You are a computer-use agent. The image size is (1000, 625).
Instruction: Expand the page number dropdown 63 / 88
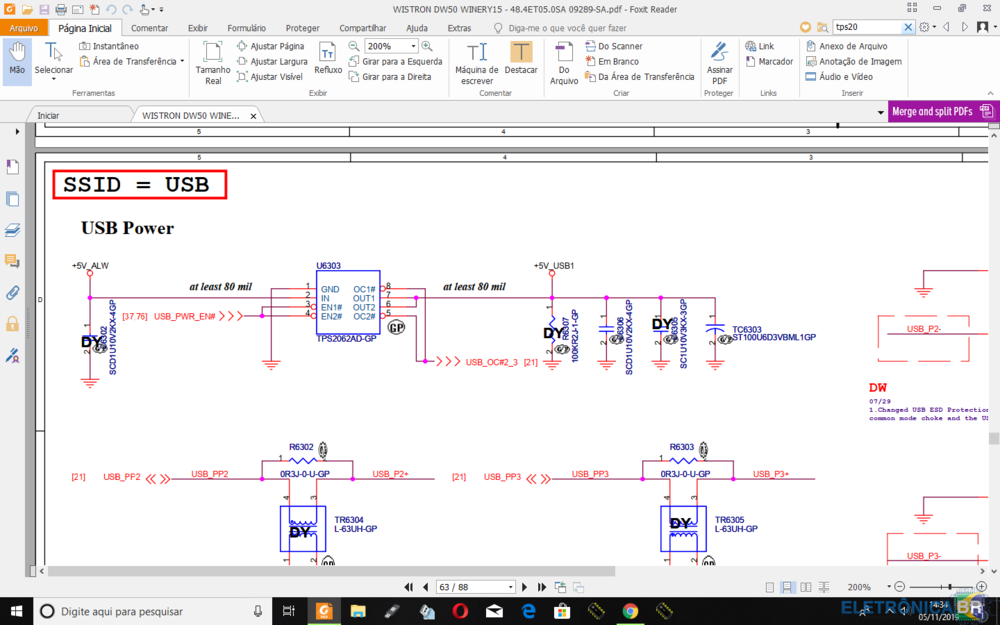pyautogui.click(x=510, y=587)
